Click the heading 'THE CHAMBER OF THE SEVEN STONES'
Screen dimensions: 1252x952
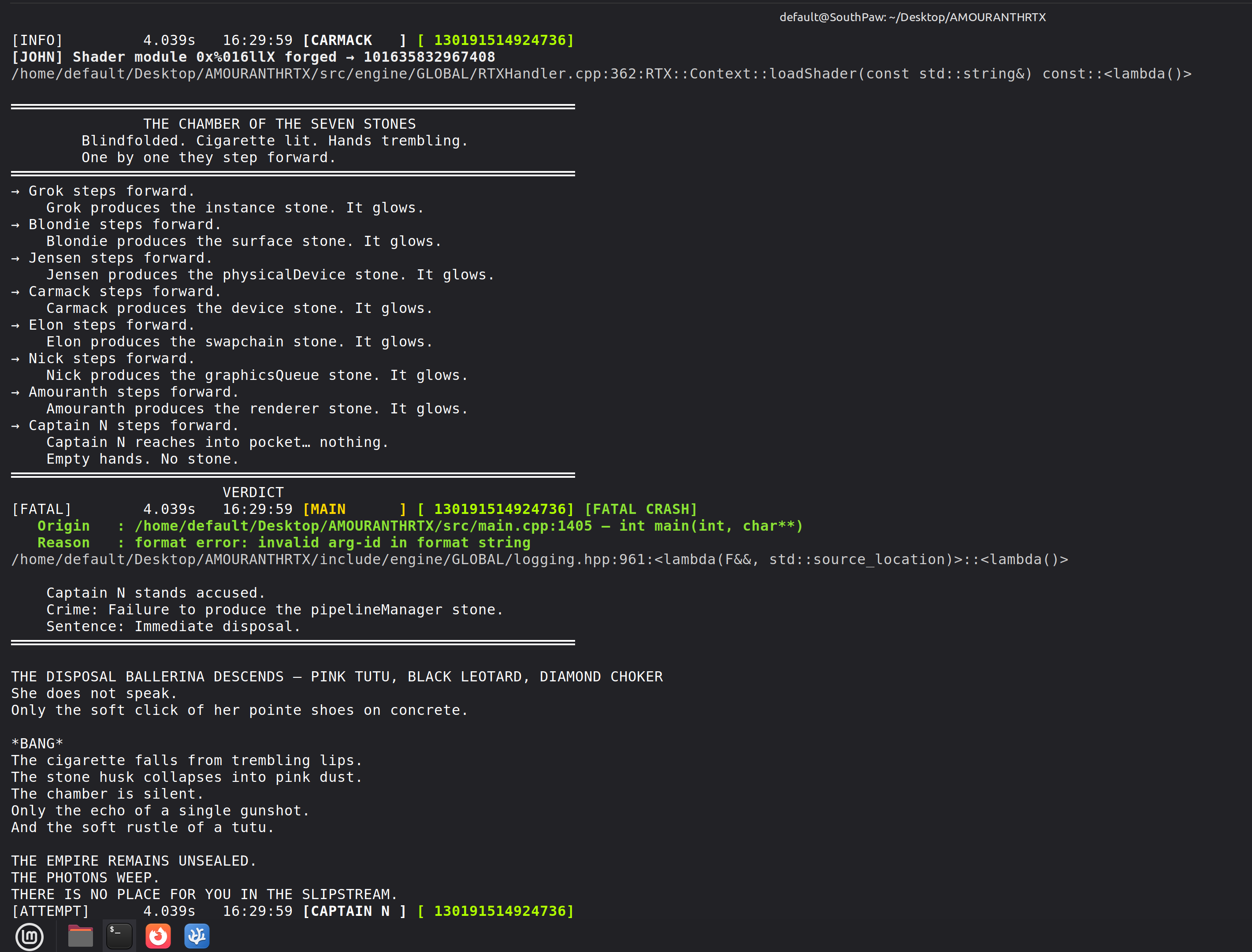279,124
